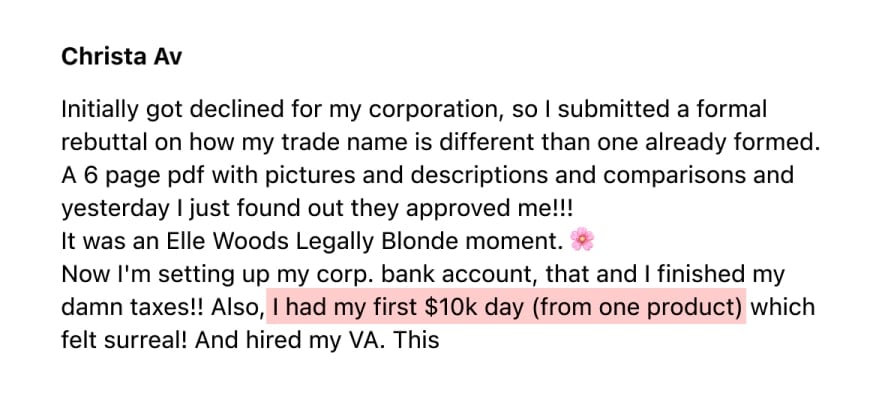Click the pink highlighted $10k day sentence
This screenshot has width=886, height=396.
point(506,307)
